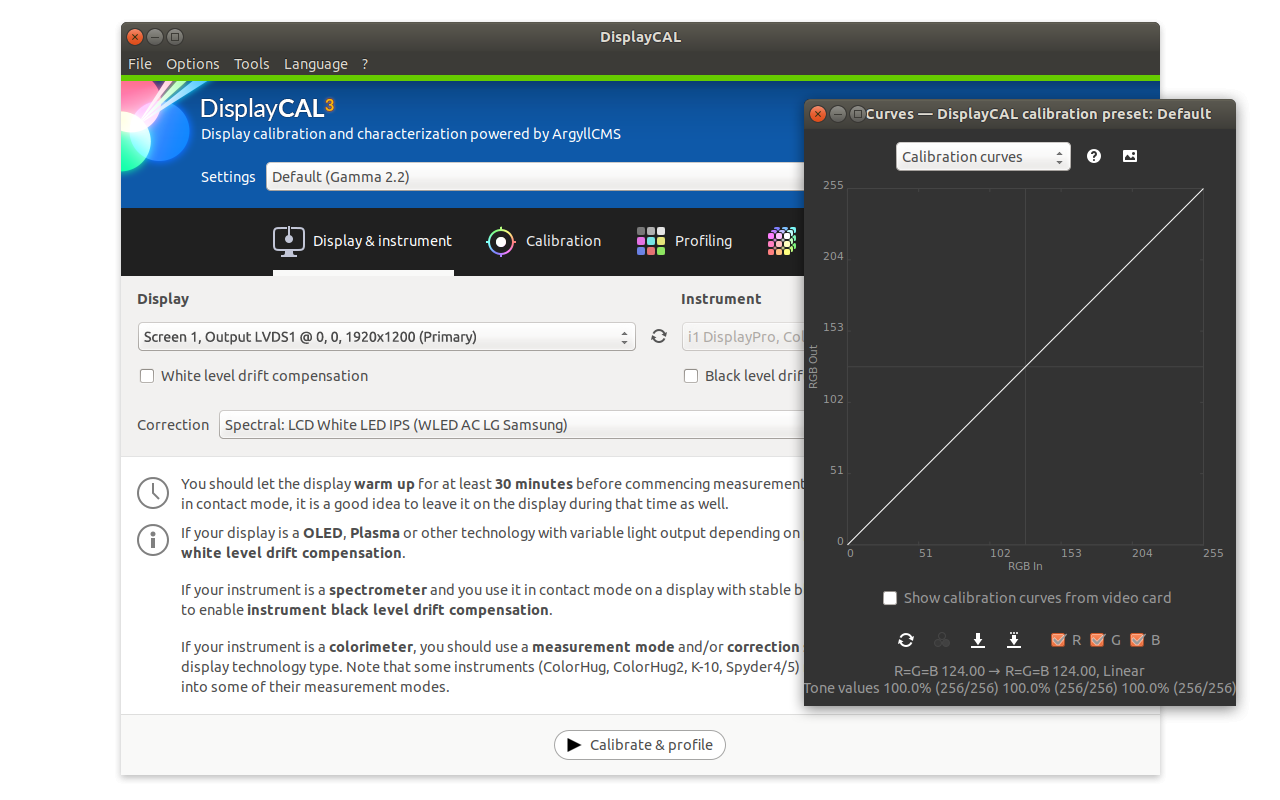Toggle the Black level drift checkbox
The image size is (1280, 800).
691,376
